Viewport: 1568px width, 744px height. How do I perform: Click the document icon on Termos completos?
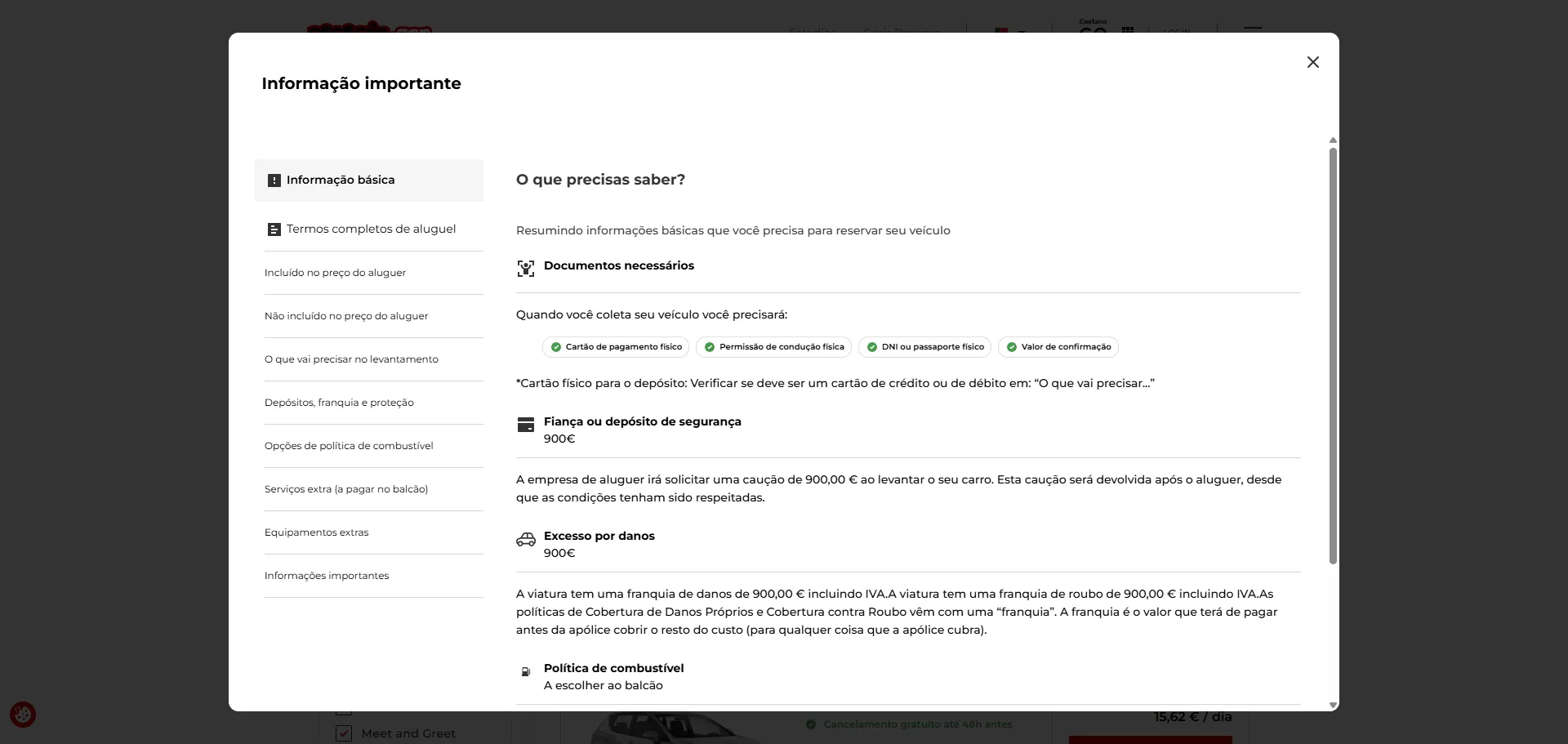[x=274, y=229]
